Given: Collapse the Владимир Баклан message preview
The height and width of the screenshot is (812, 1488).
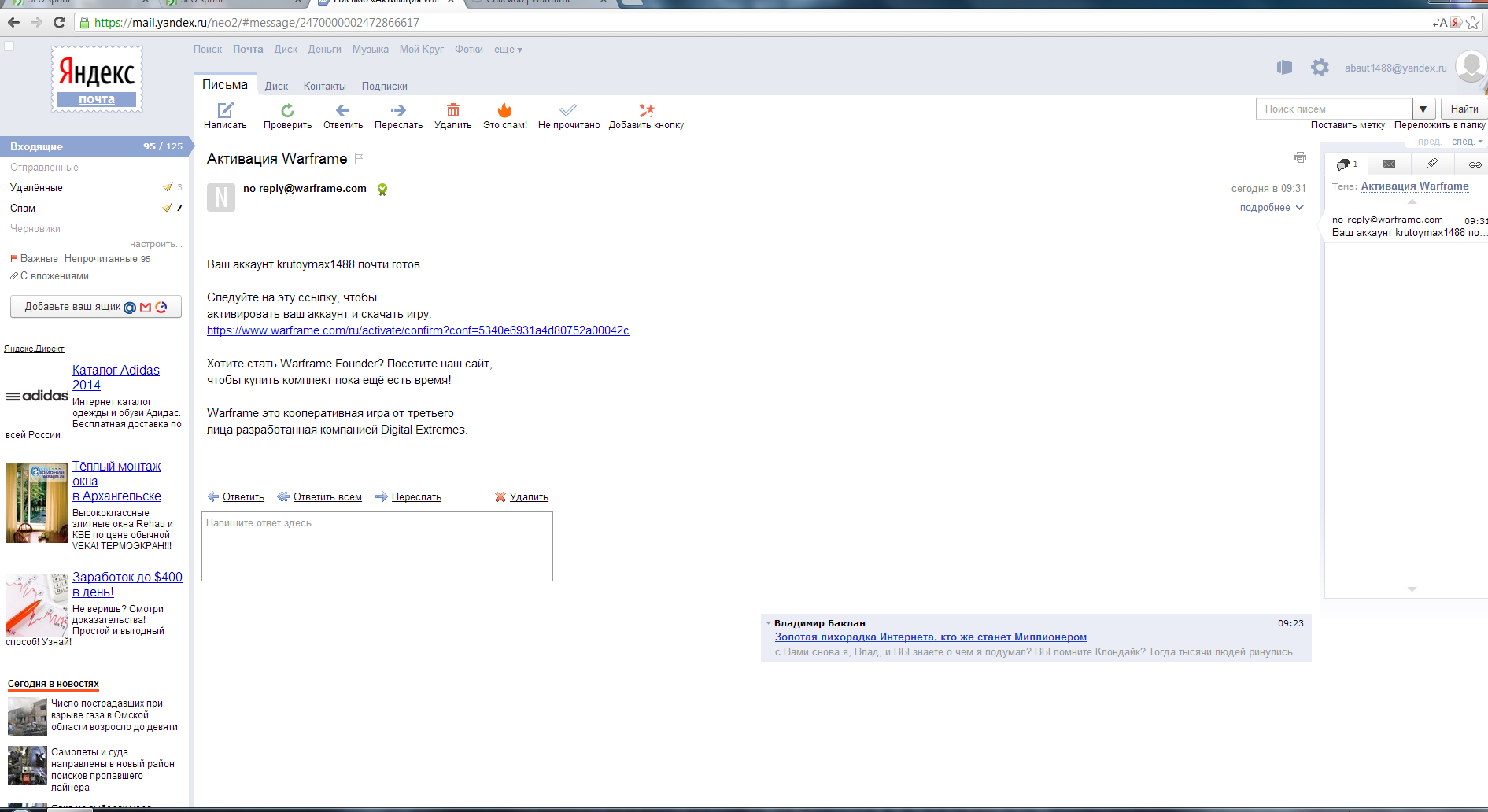Looking at the screenshot, I should click(x=768, y=623).
